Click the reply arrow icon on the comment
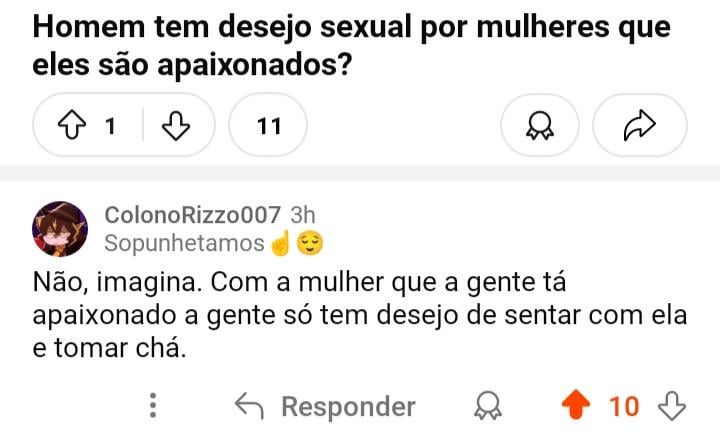The width and height of the screenshot is (720, 435). click(249, 406)
